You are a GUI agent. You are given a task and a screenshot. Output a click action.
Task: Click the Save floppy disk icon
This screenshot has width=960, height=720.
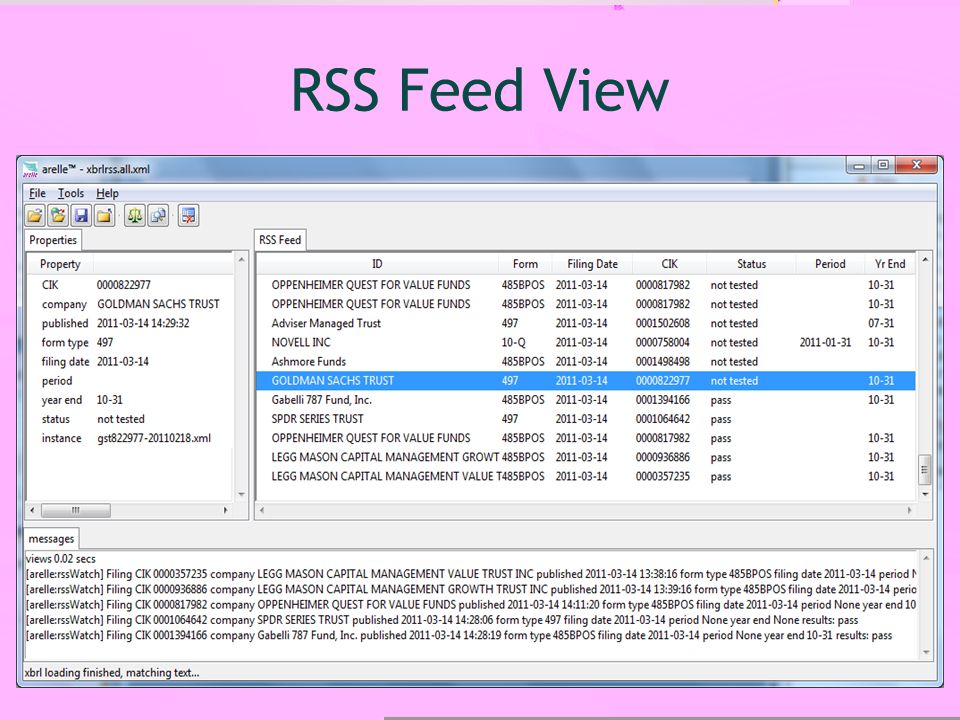[81, 216]
